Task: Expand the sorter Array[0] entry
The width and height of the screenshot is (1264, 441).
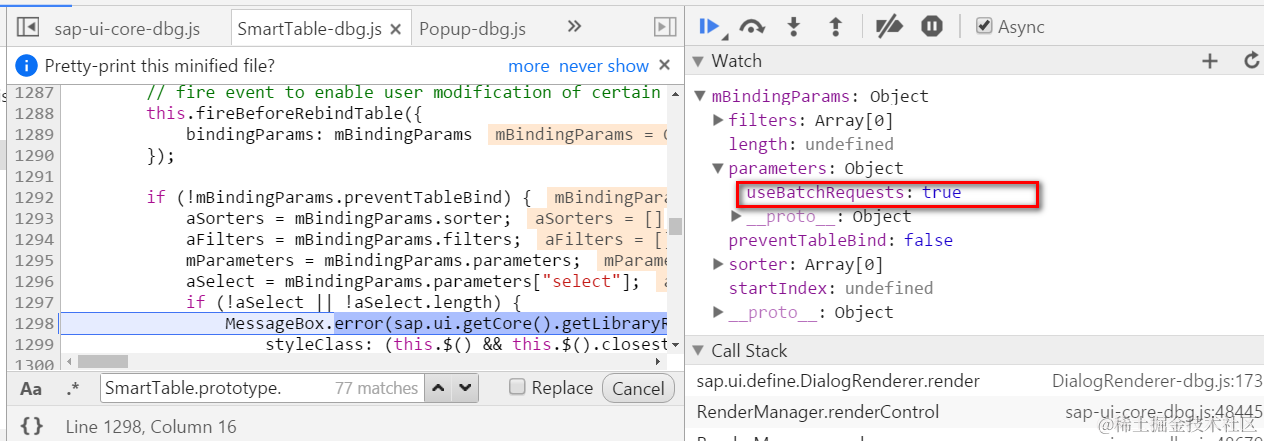Action: pyautogui.click(x=718, y=265)
